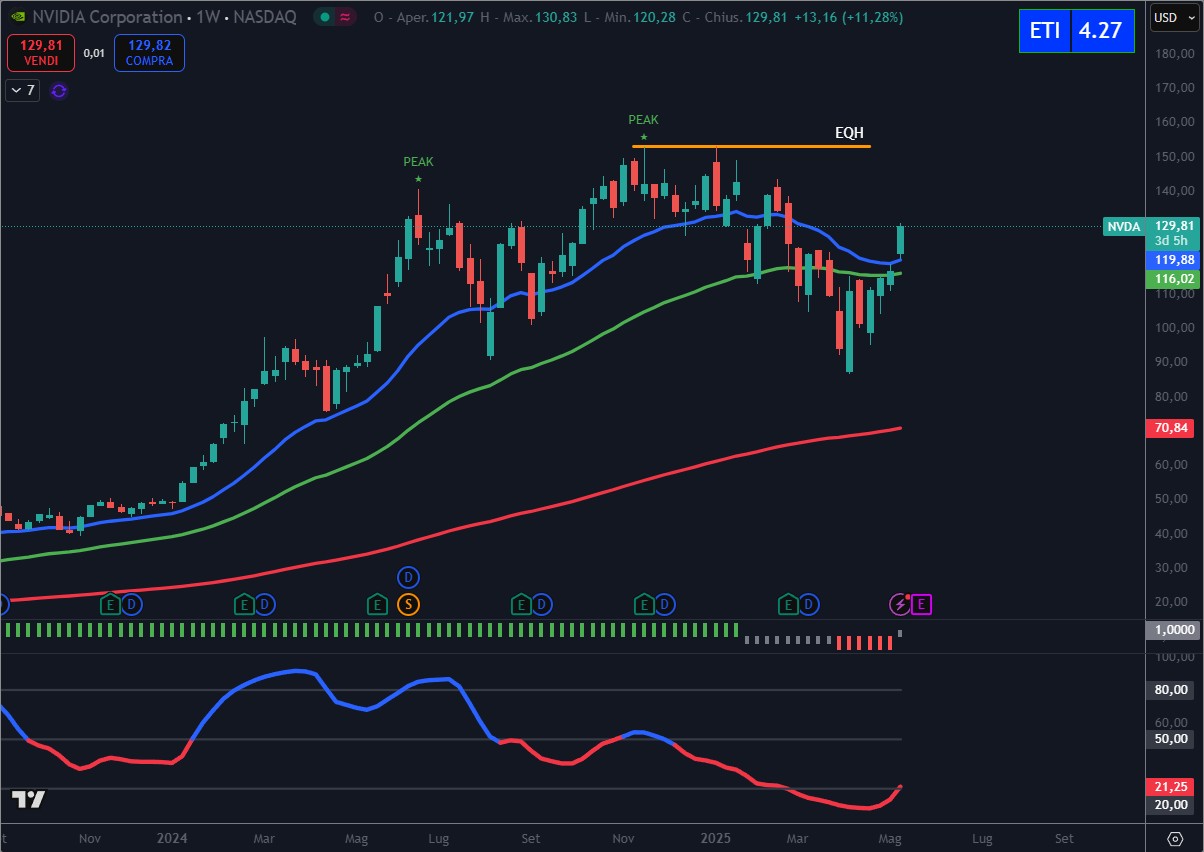Click the red 70,84 moving average label

coord(1171,428)
